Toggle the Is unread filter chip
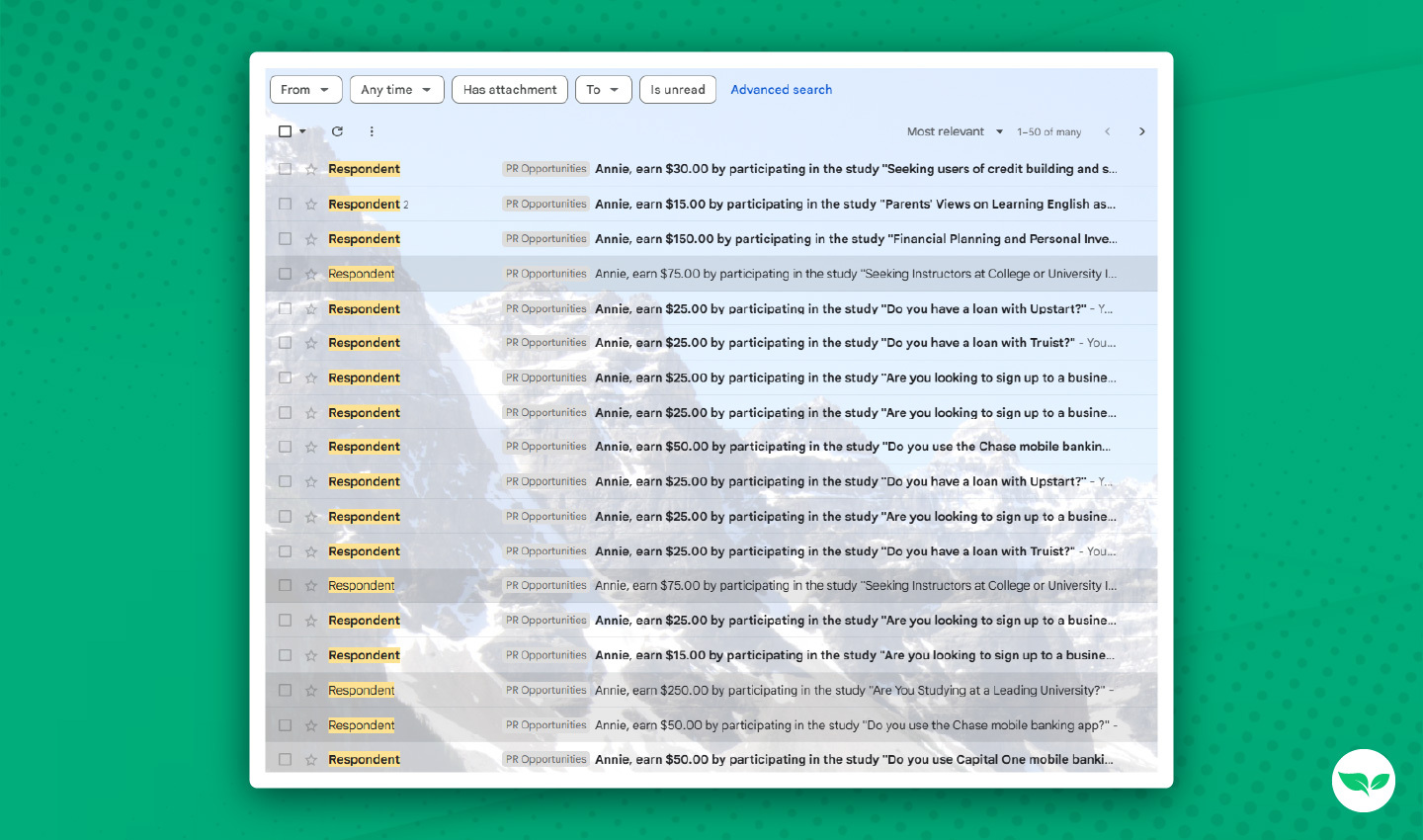1423x840 pixels. 677,89
